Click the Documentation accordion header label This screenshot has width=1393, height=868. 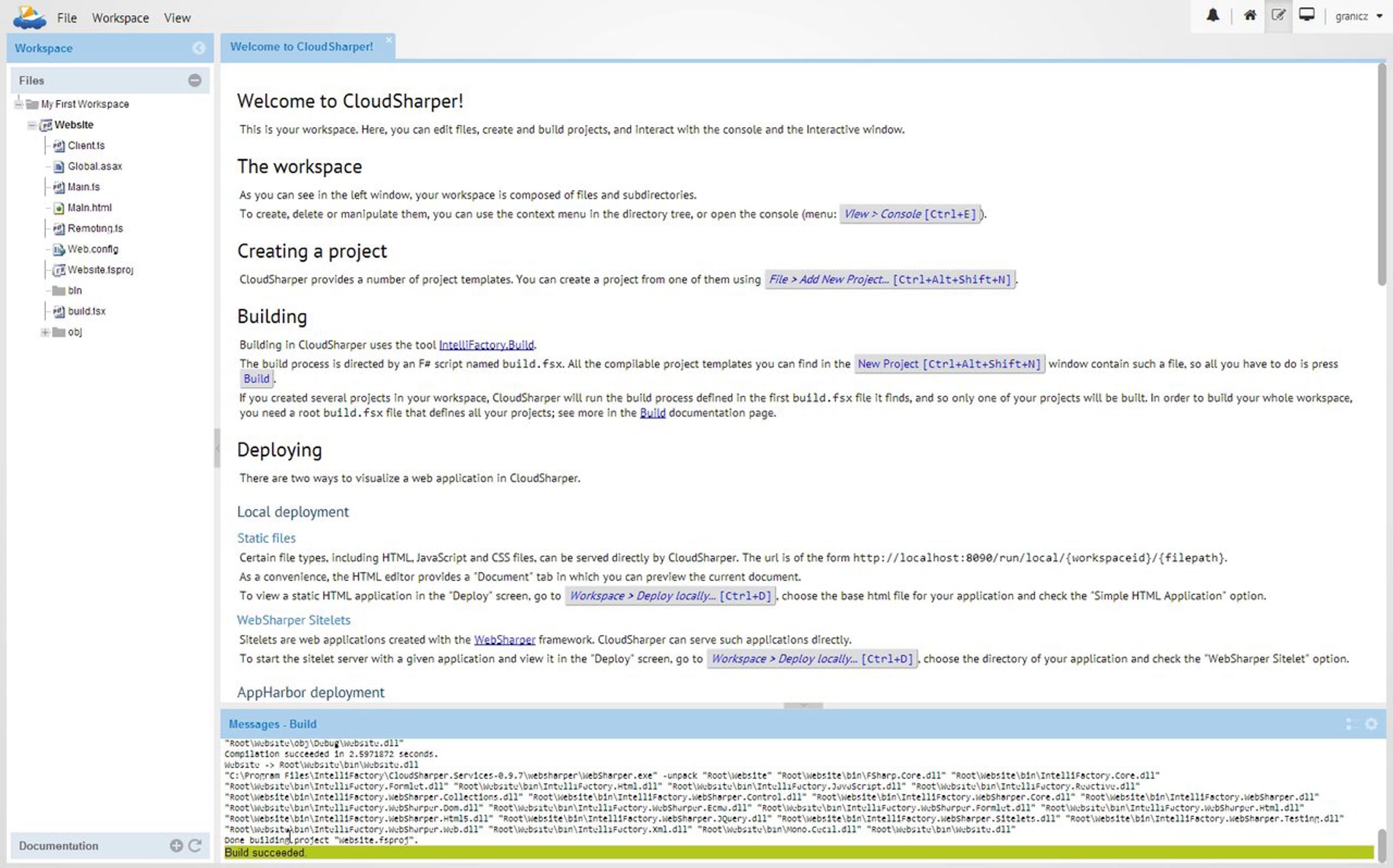pos(59,845)
